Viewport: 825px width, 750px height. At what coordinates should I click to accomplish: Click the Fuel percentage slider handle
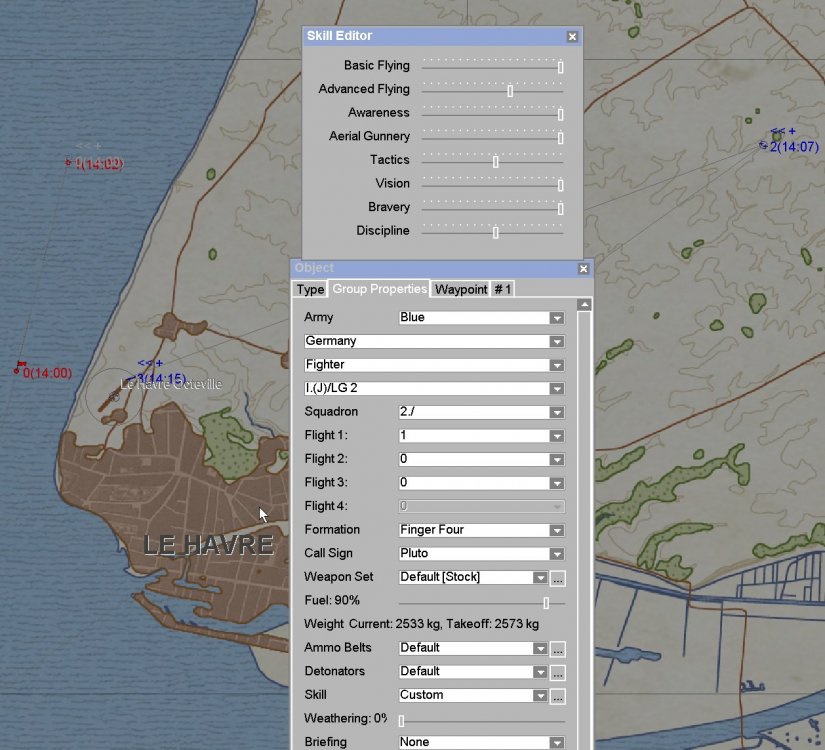tap(546, 603)
